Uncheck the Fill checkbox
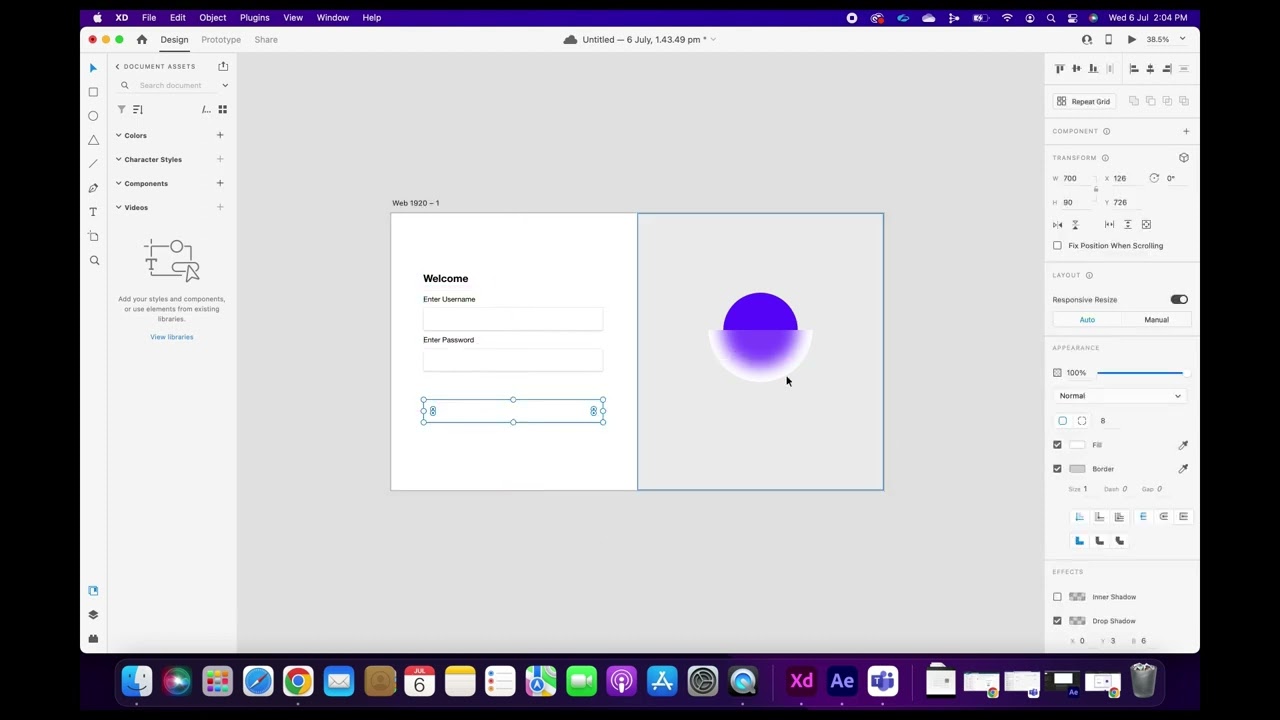This screenshot has height=720, width=1280. (x=1057, y=445)
